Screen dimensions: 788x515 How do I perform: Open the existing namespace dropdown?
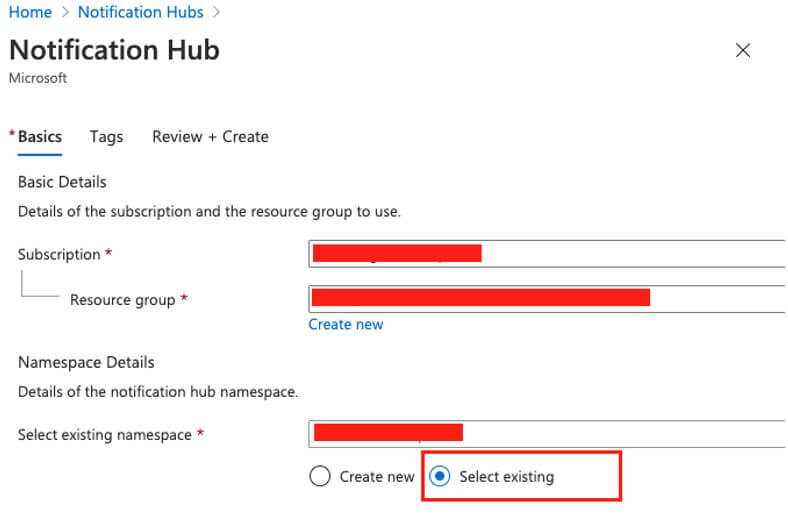(x=547, y=433)
